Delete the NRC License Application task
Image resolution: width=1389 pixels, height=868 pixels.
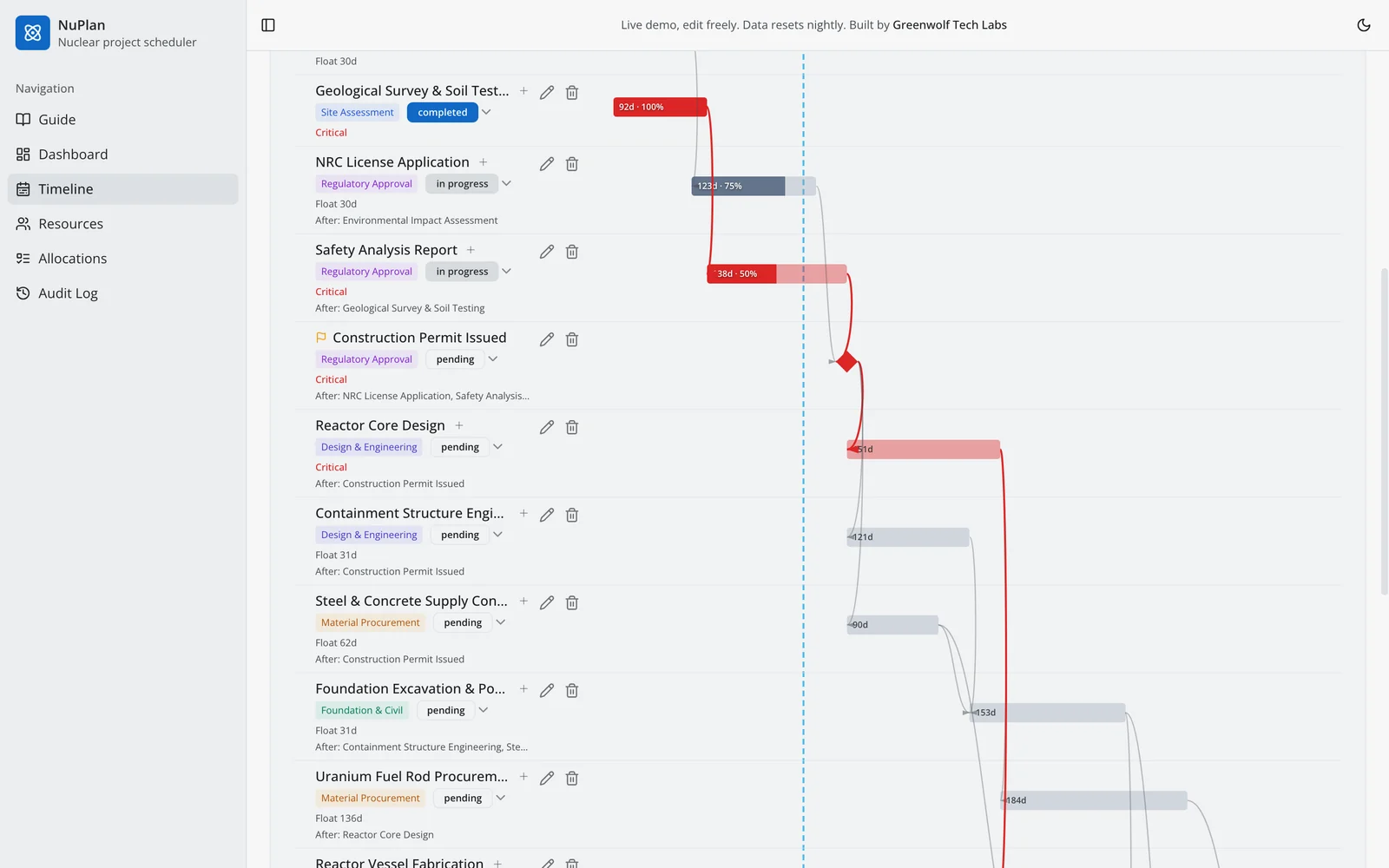(572, 164)
